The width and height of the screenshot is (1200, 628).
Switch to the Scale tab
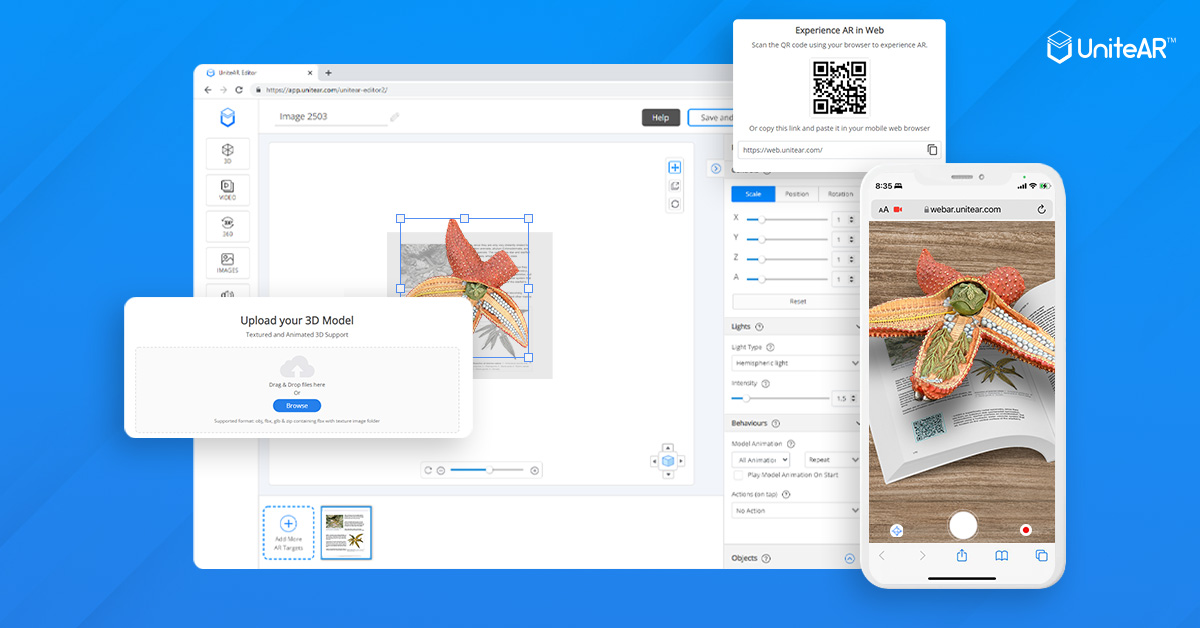click(753, 194)
